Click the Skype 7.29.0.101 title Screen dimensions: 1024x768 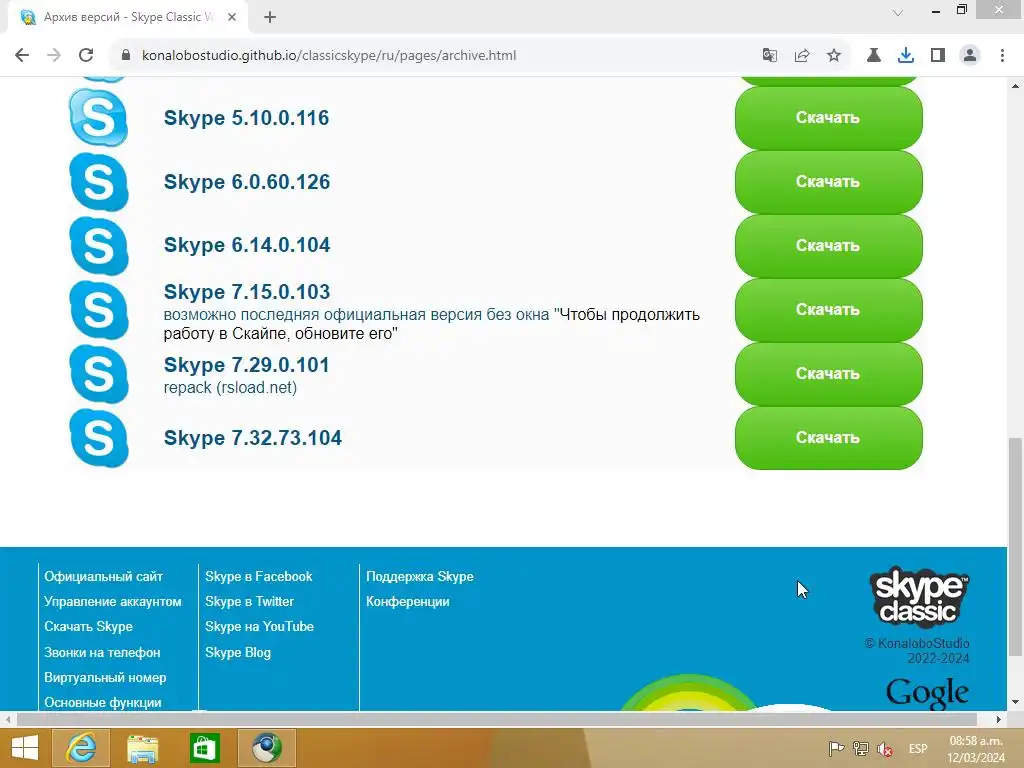click(x=246, y=365)
